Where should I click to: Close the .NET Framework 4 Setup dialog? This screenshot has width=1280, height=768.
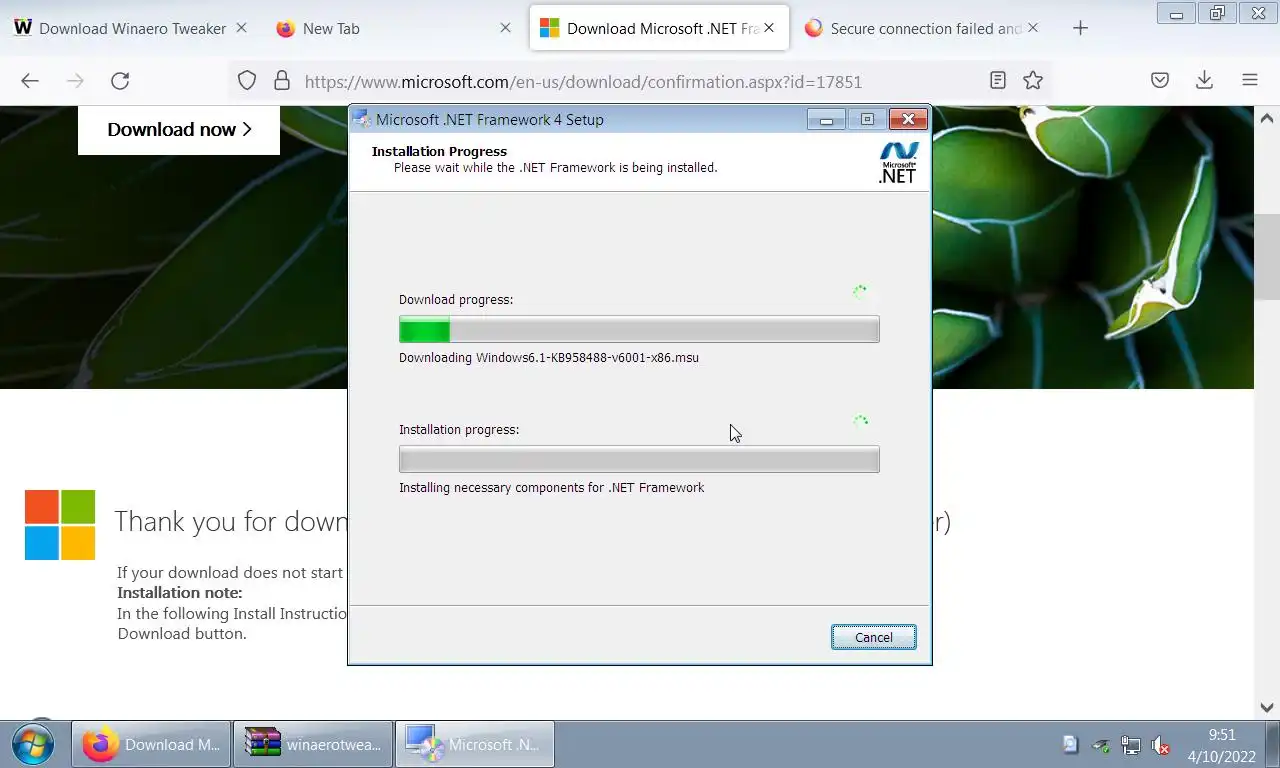coord(907,119)
